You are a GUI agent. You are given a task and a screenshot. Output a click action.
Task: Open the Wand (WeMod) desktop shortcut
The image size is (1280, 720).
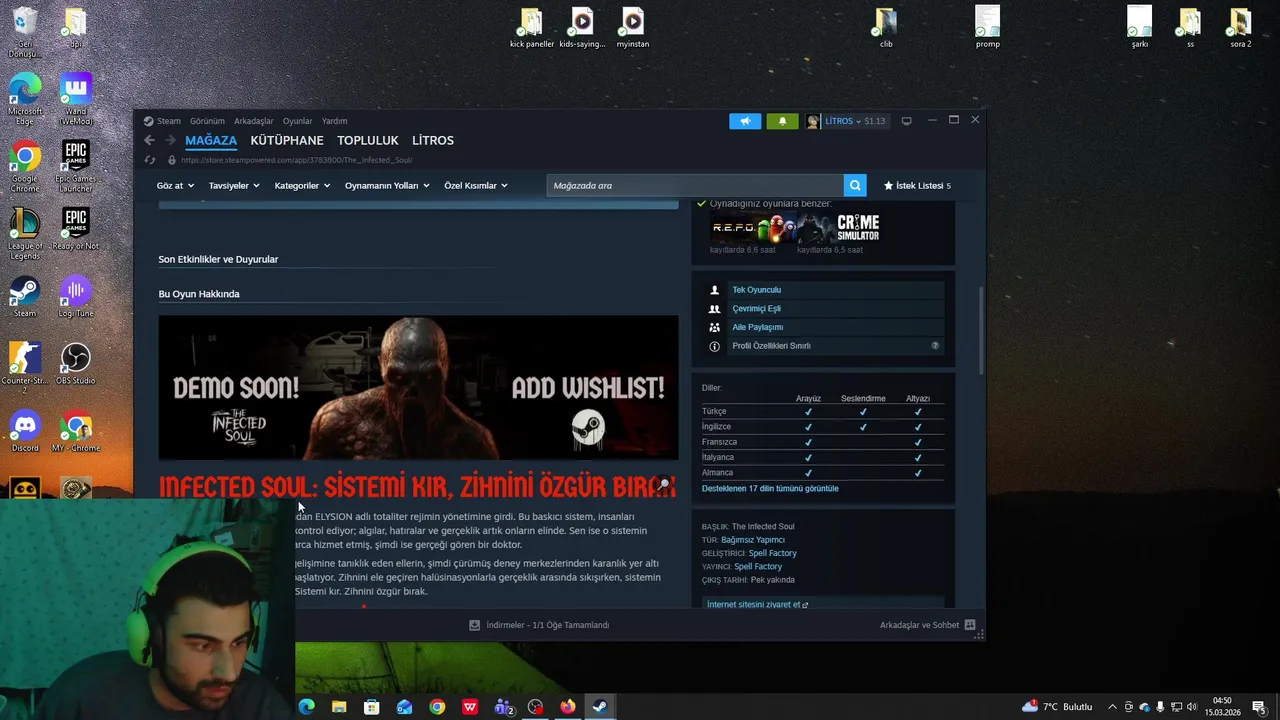tap(76, 100)
